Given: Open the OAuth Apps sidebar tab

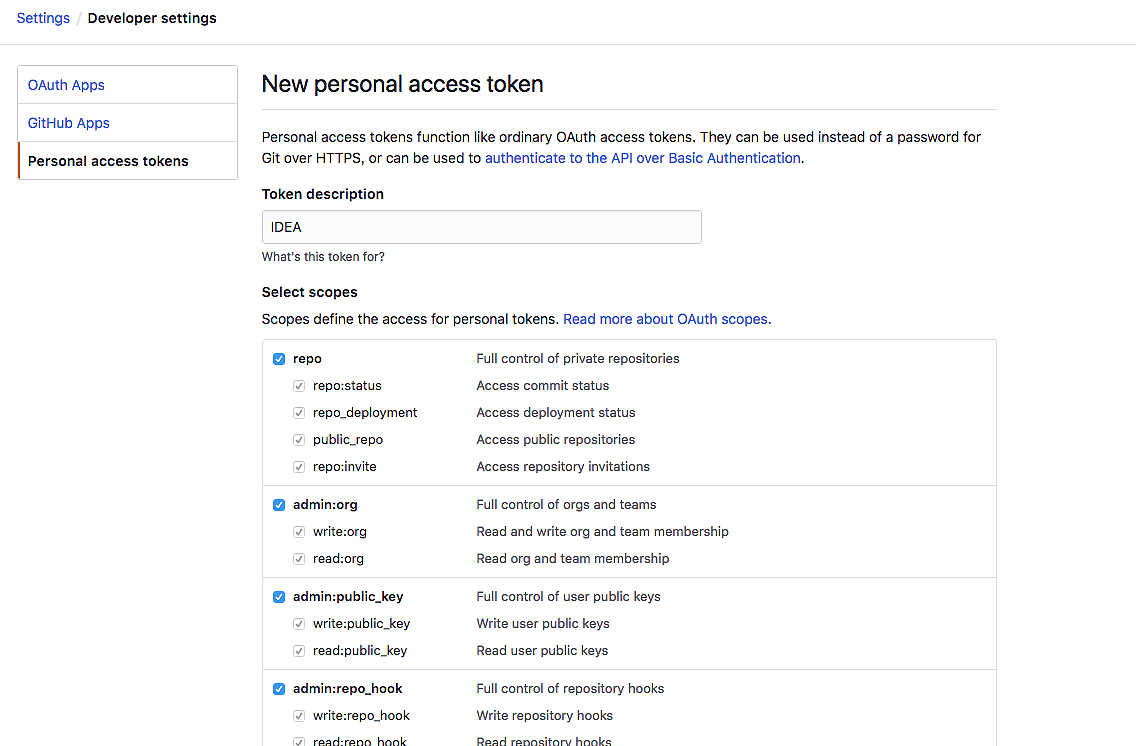Looking at the screenshot, I should [66, 85].
